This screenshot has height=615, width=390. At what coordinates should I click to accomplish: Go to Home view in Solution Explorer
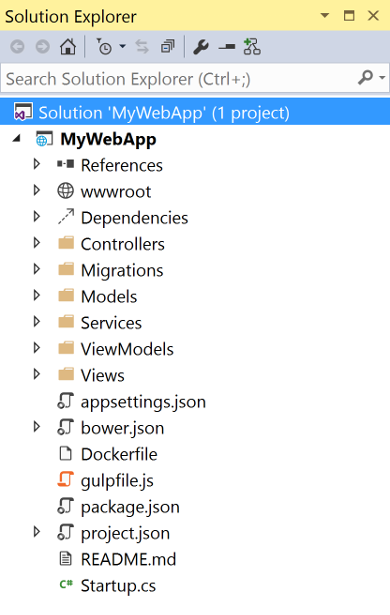coord(68,47)
